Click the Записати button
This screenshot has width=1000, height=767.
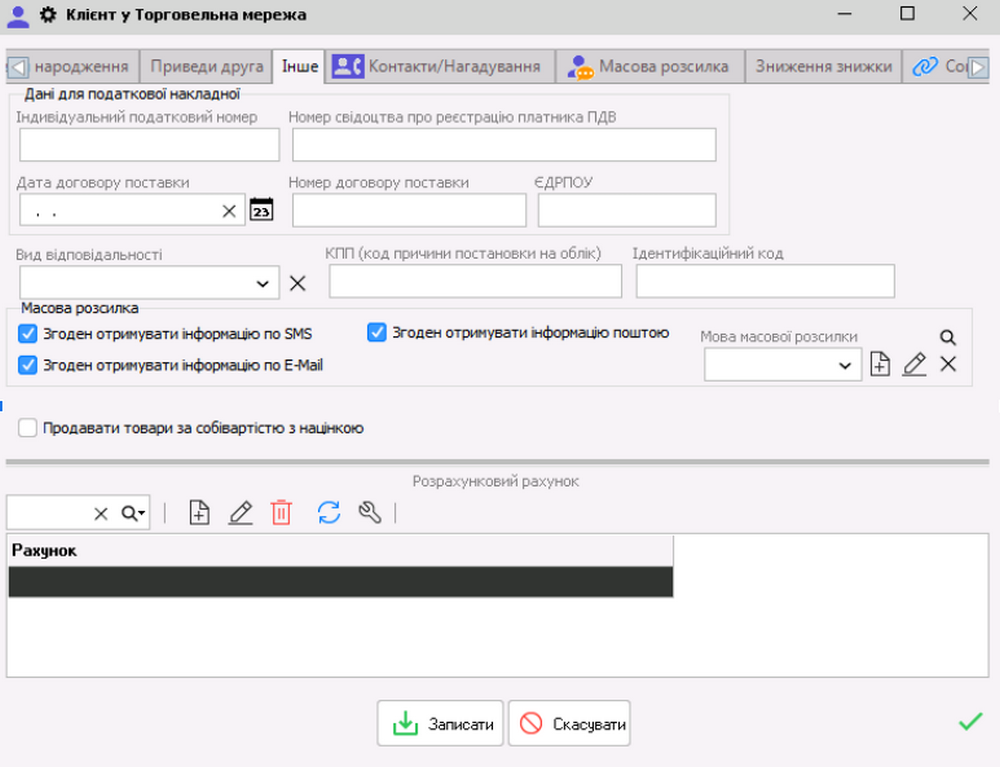tap(441, 724)
